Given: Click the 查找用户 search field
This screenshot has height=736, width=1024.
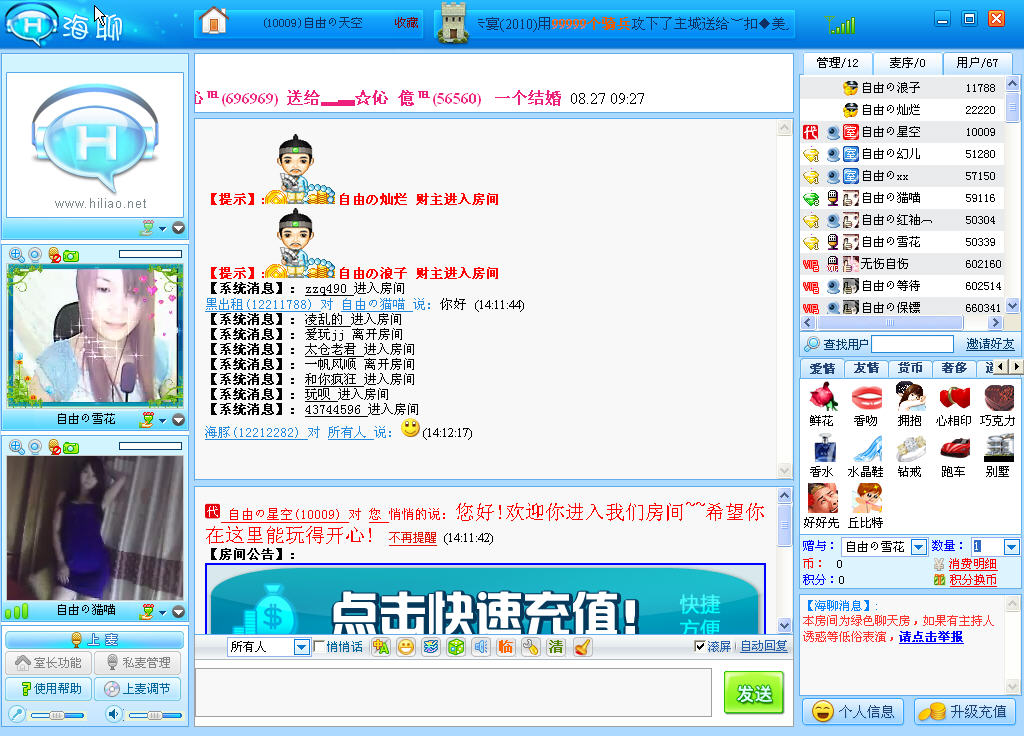Looking at the screenshot, I should coord(912,344).
